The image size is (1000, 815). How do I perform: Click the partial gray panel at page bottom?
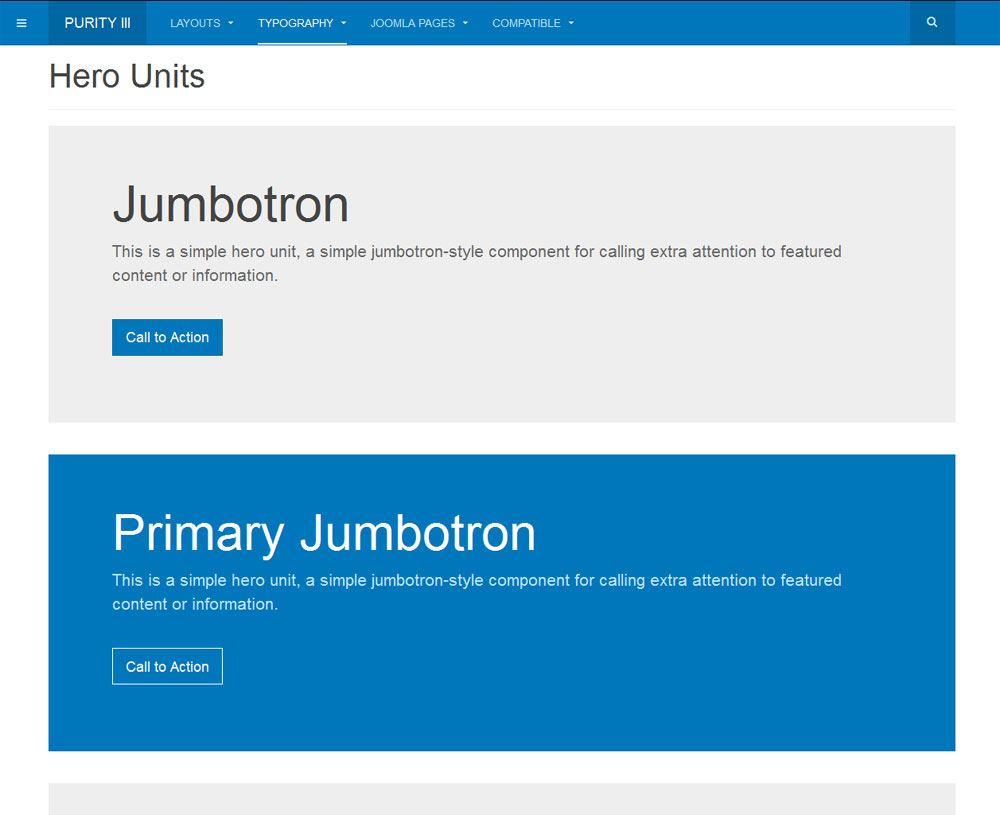pyautogui.click(x=500, y=799)
